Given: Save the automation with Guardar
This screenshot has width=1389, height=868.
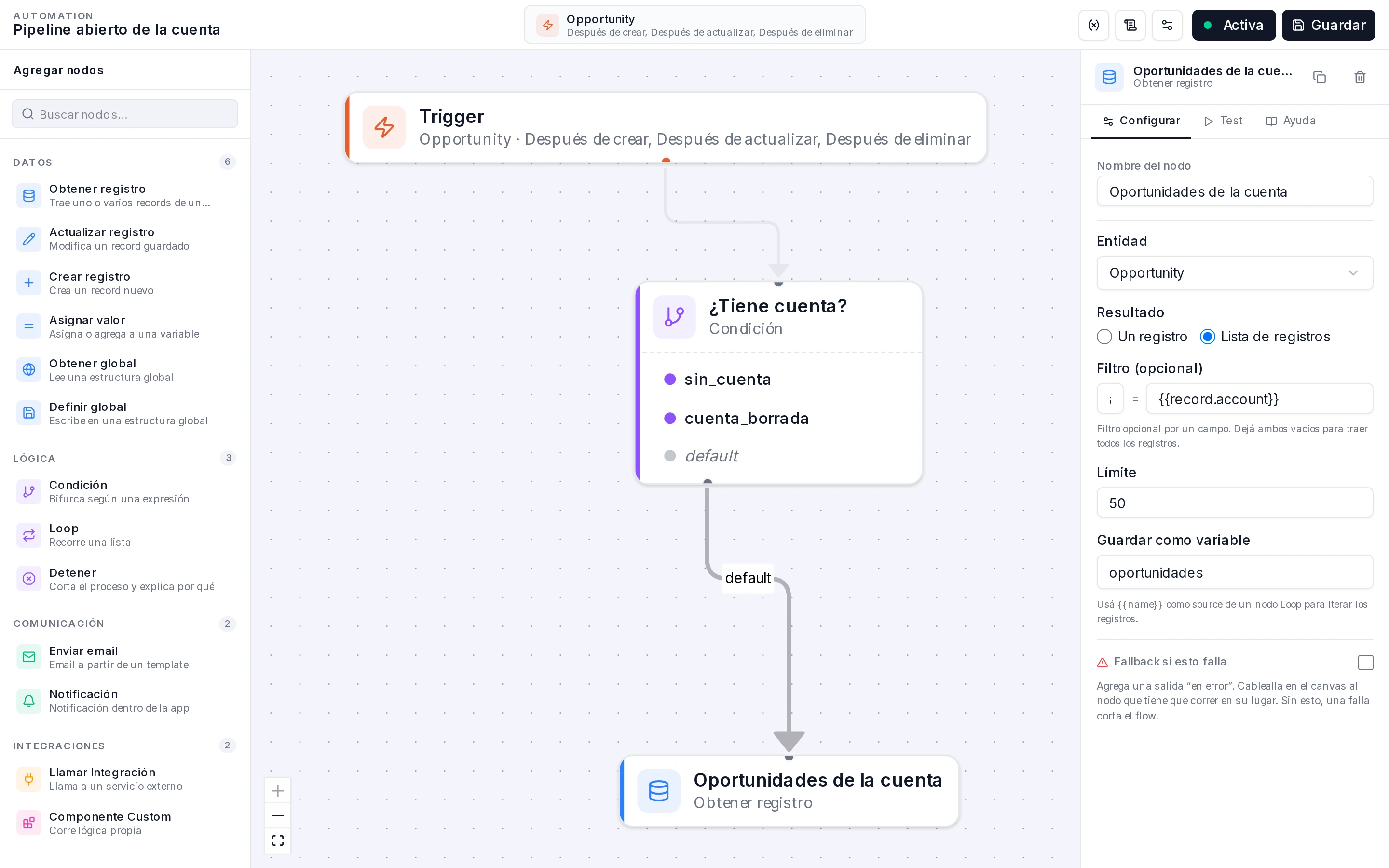Looking at the screenshot, I should 1328,25.
